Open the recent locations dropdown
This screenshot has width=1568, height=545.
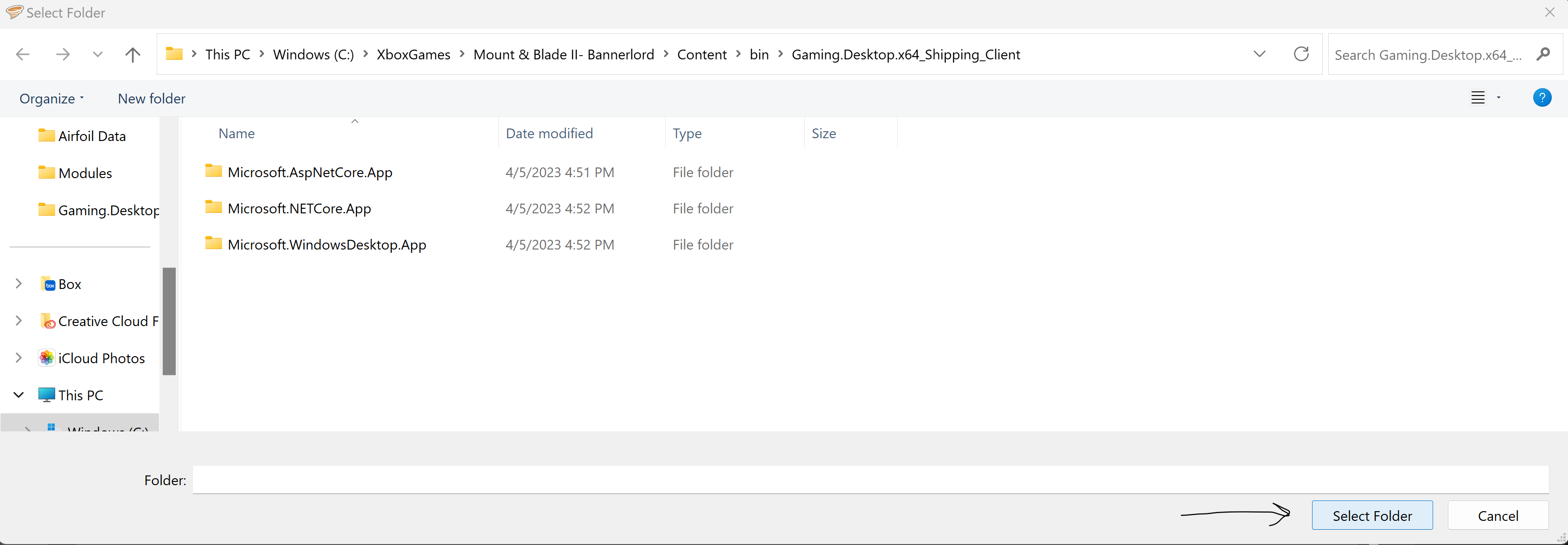(x=97, y=55)
